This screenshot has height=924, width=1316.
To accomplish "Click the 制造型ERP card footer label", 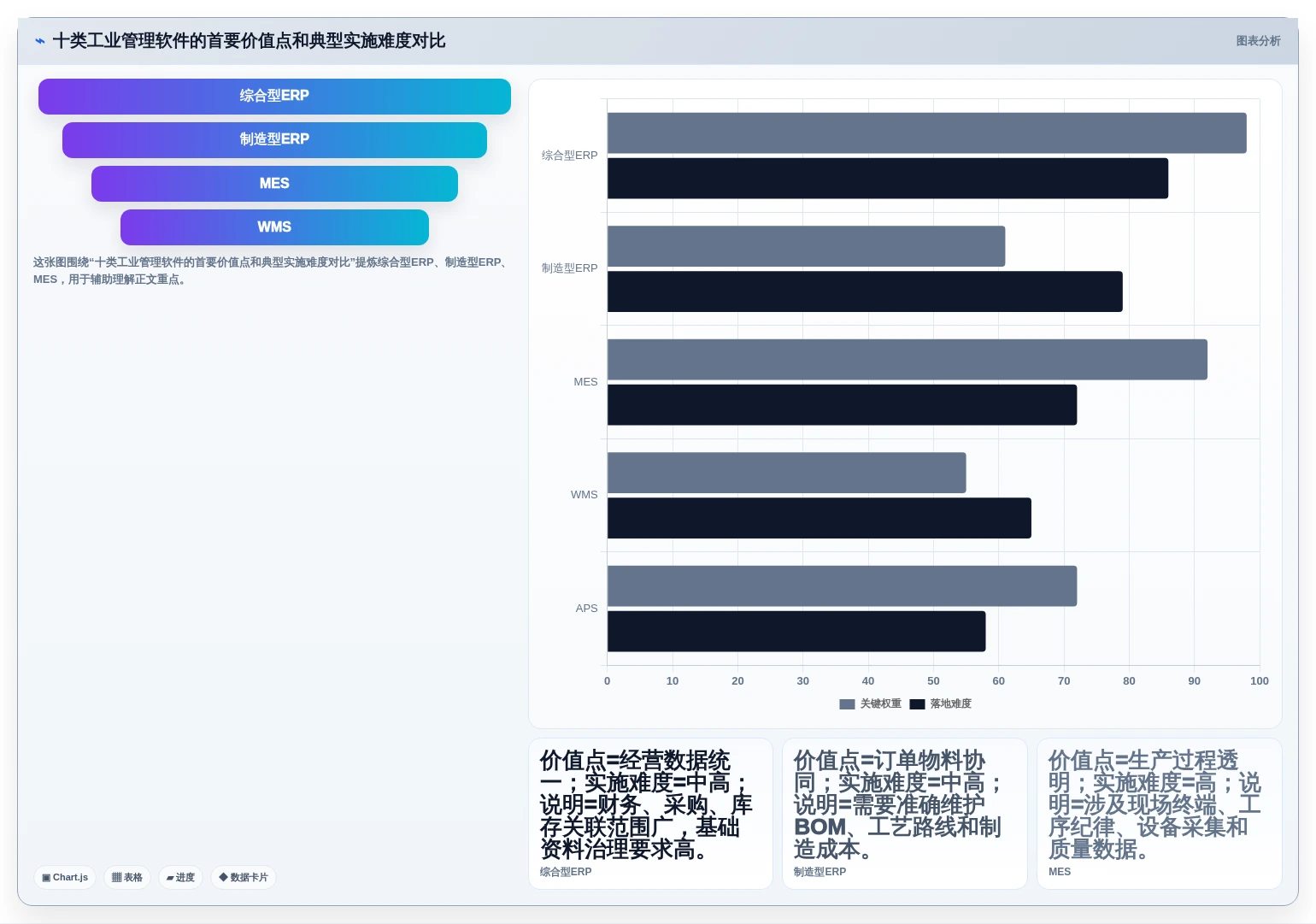I will pyautogui.click(x=820, y=872).
